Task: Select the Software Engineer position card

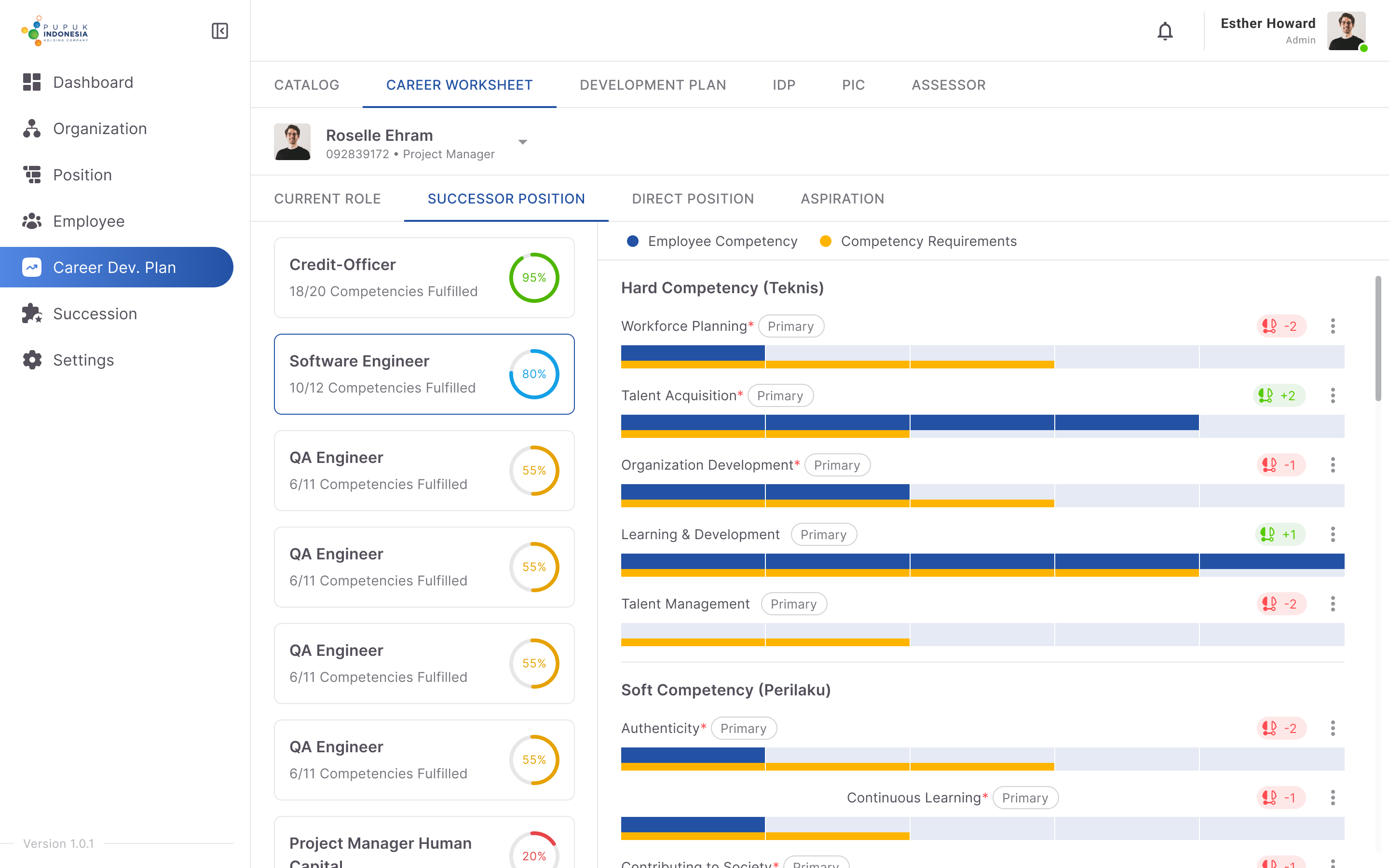Action: (424, 374)
